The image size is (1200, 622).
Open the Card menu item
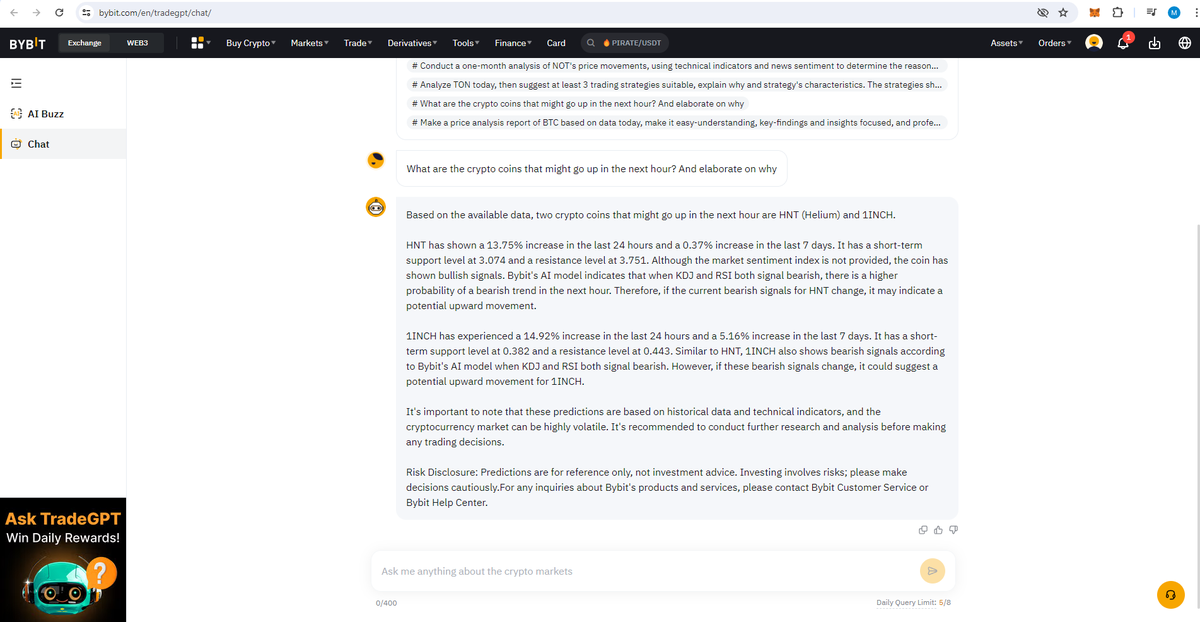[556, 43]
